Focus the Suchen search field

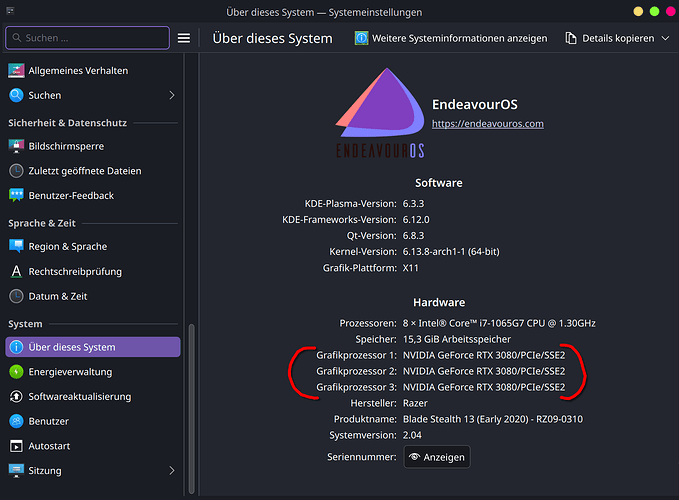(87, 38)
